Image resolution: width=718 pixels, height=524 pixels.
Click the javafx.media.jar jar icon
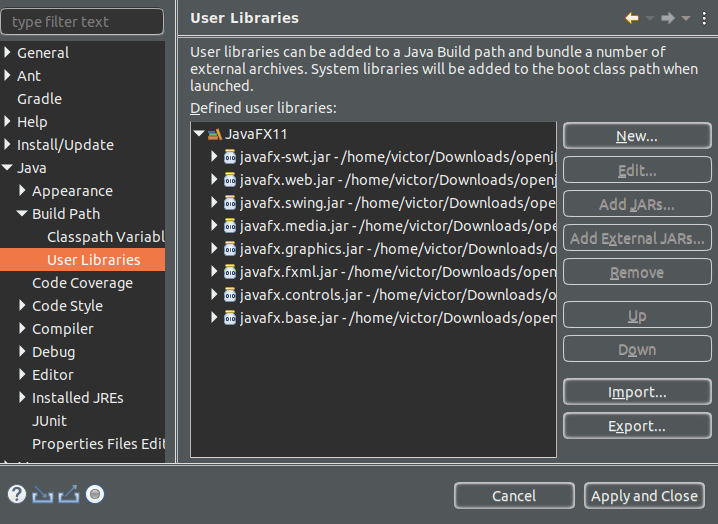[230, 226]
